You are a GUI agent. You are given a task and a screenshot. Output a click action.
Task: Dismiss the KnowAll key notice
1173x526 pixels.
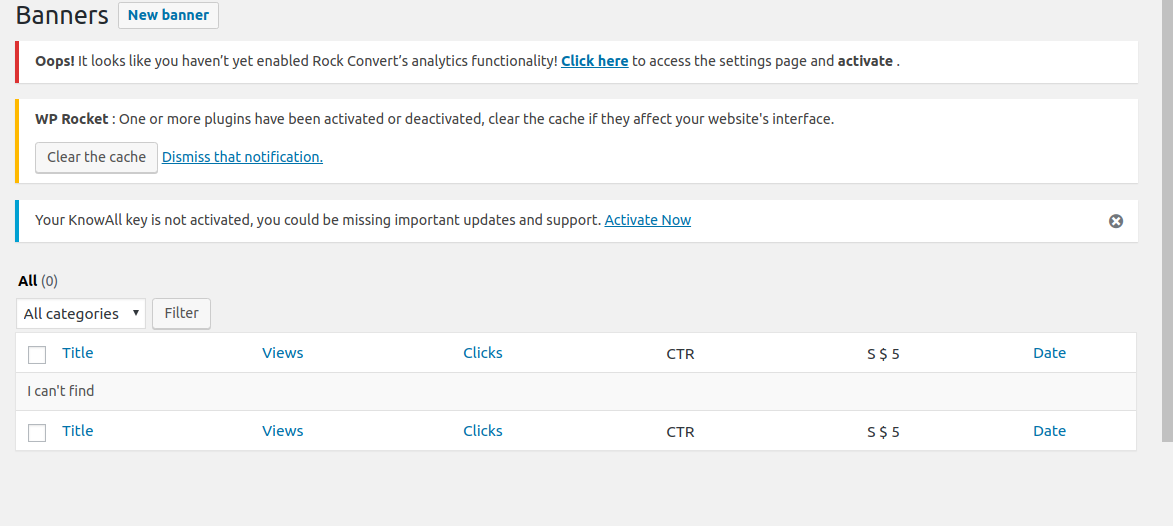point(1115,221)
